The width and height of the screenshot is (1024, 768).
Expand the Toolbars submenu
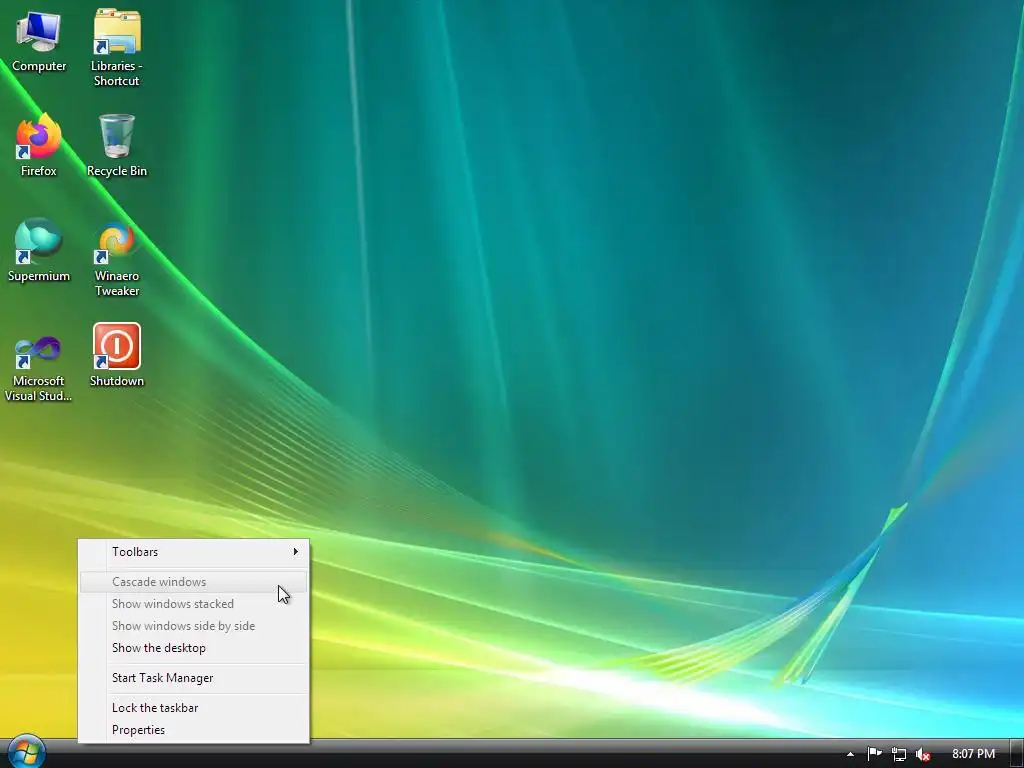pos(194,552)
